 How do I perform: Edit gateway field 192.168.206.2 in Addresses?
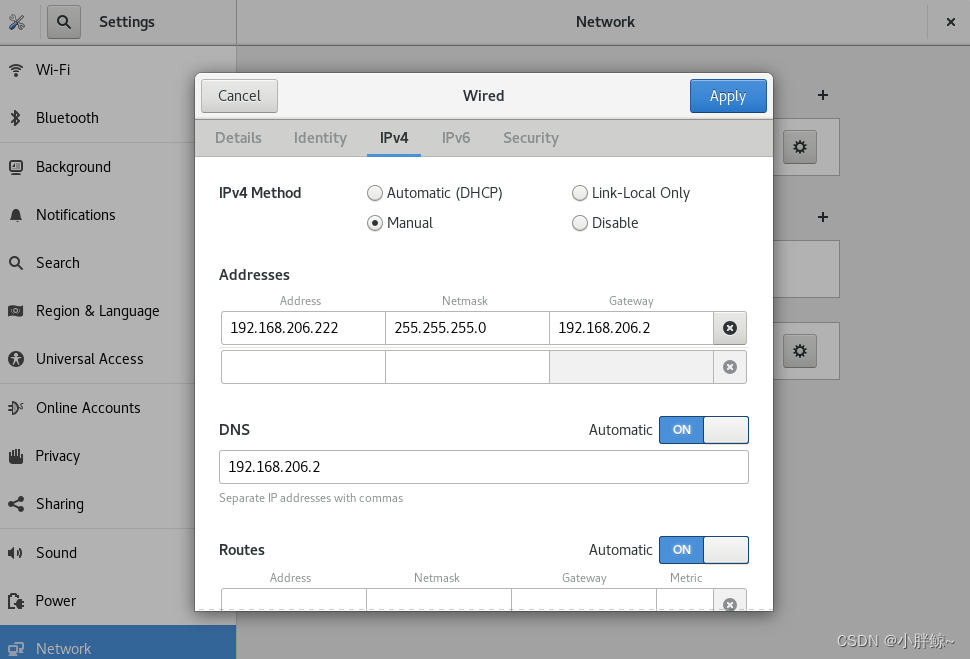[631, 328]
